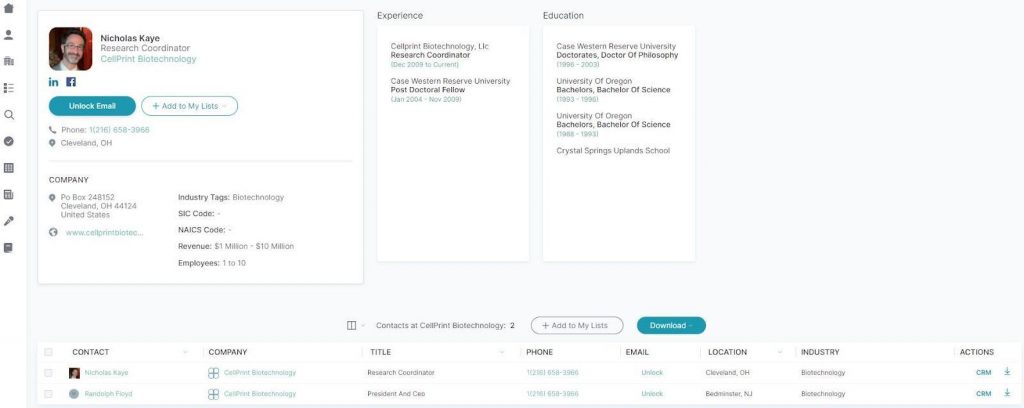The width and height of the screenshot is (1024, 408).
Task: Click the 'President And Ceo' title cell
Action: 397,394
